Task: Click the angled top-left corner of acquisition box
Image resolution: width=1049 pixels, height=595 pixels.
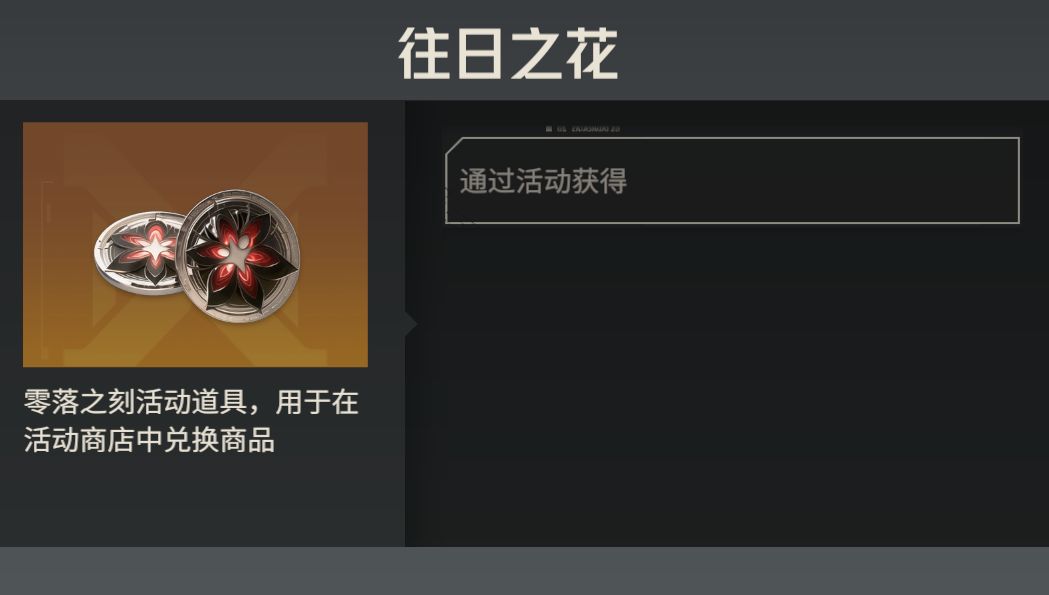Action: click(454, 145)
